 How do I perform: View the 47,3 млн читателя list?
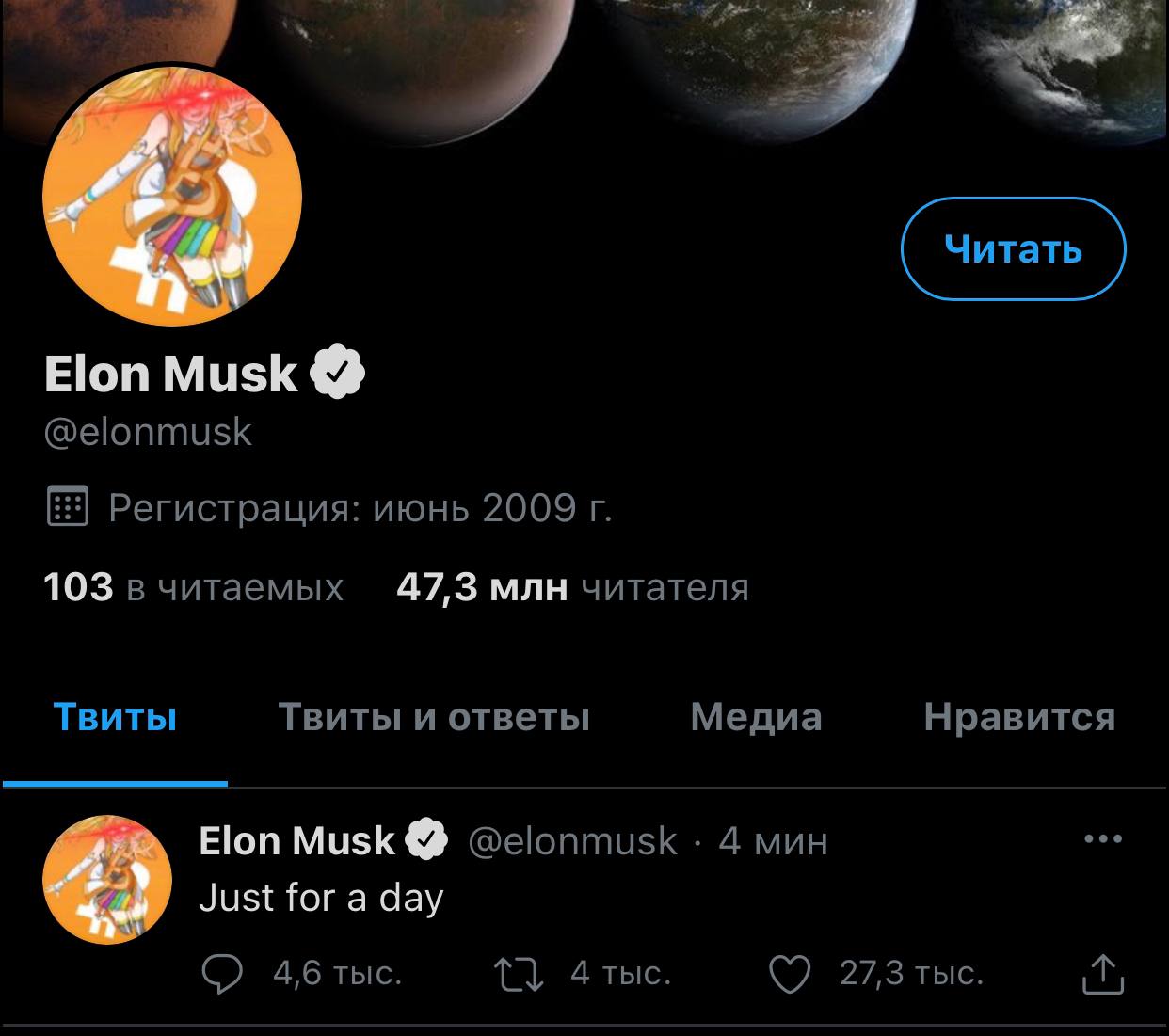(572, 587)
